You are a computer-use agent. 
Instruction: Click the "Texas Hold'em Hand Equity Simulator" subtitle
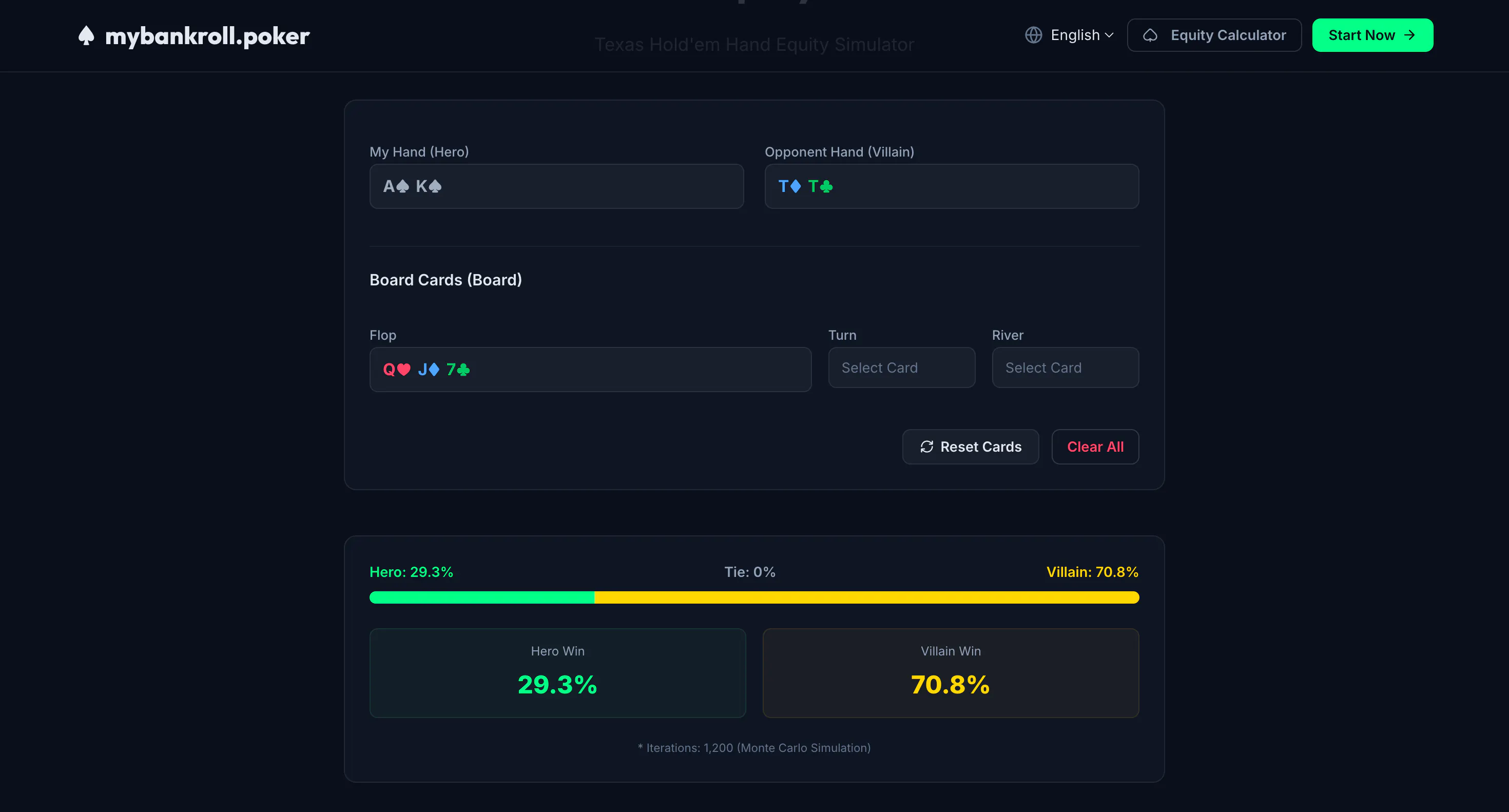tap(755, 45)
